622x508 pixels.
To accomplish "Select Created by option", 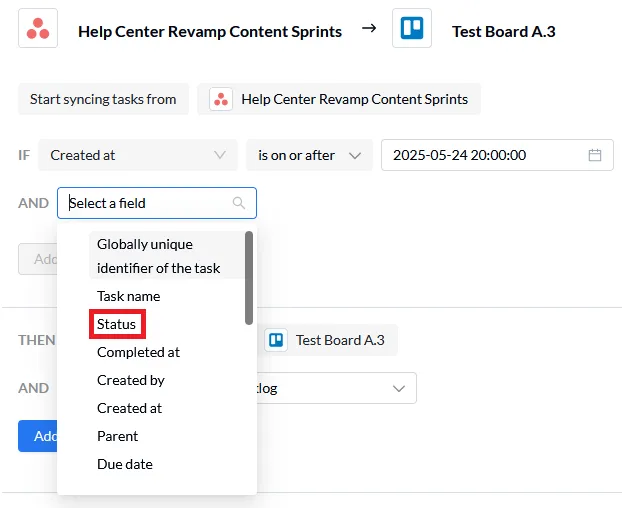I will [x=131, y=380].
